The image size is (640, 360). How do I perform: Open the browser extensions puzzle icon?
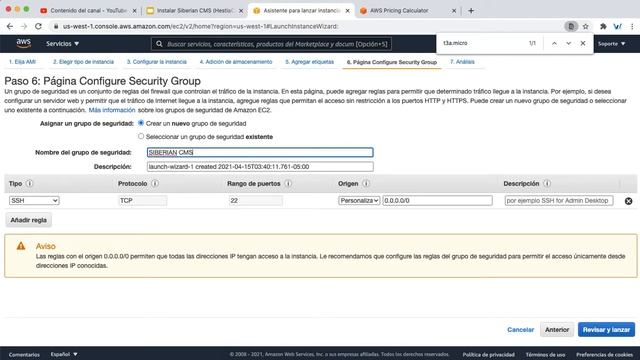click(603, 26)
